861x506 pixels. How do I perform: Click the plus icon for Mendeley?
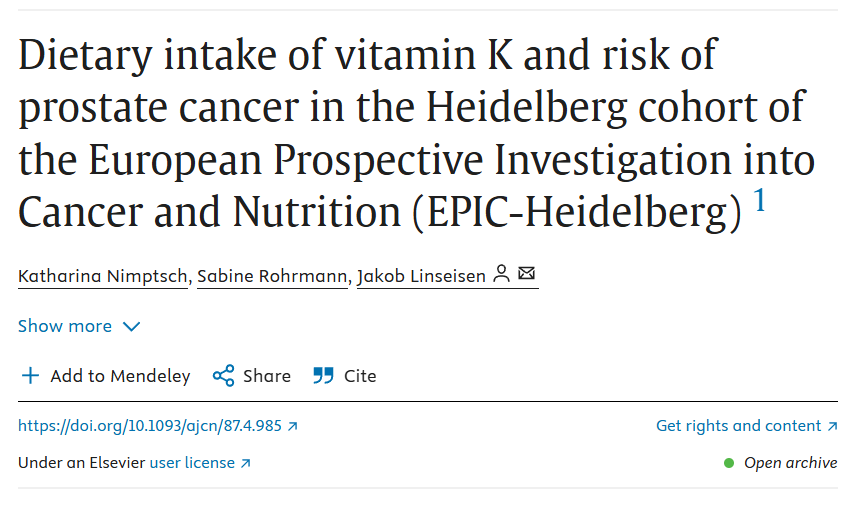pos(30,376)
